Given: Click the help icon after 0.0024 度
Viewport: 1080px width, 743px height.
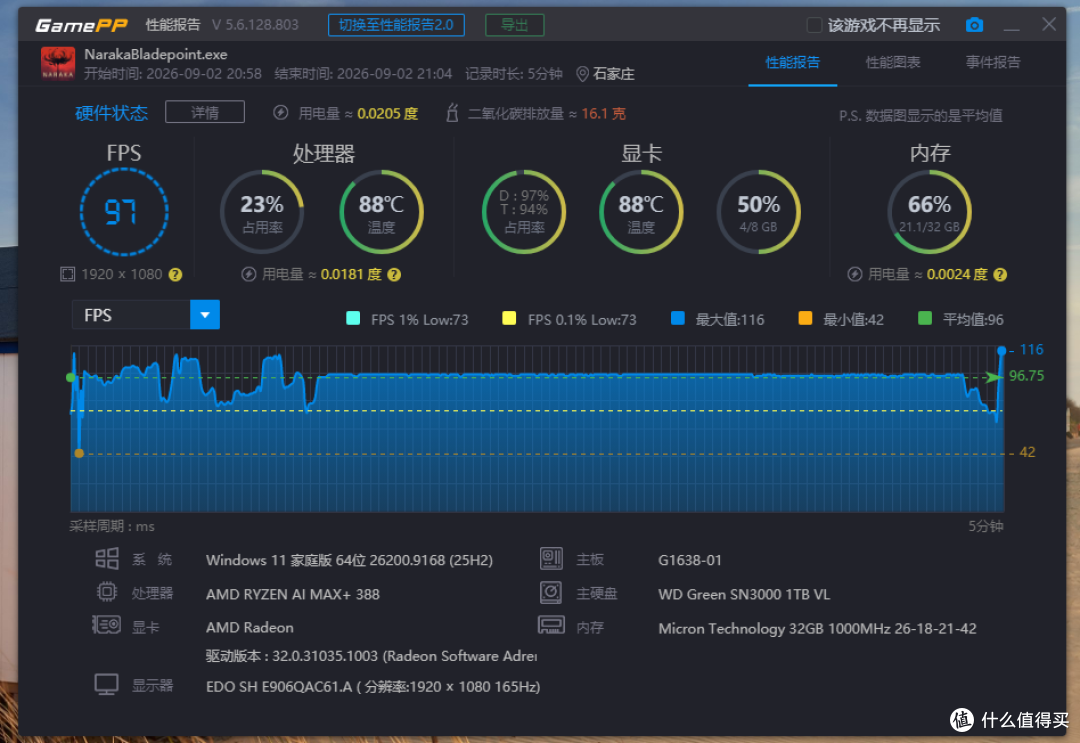Looking at the screenshot, I should pos(1000,275).
